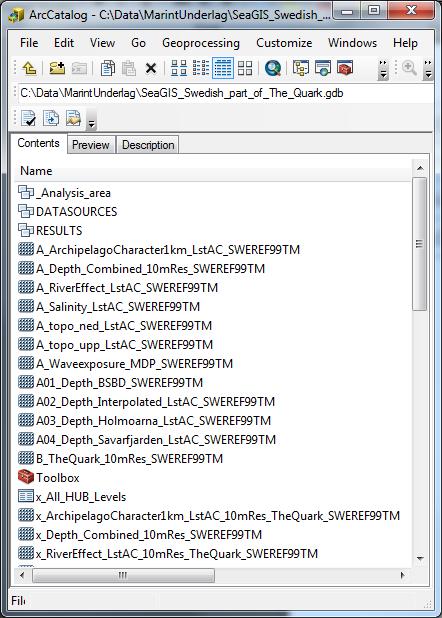Click Disconnect From Folder icon

(x=79, y=68)
